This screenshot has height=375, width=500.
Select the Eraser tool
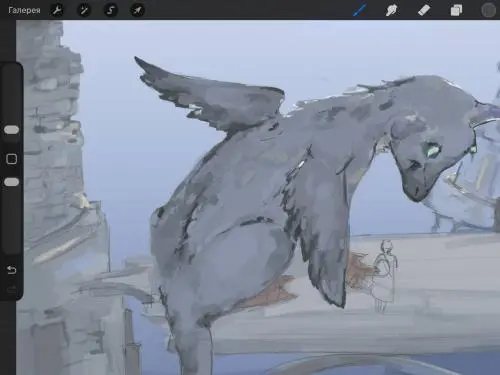424,10
